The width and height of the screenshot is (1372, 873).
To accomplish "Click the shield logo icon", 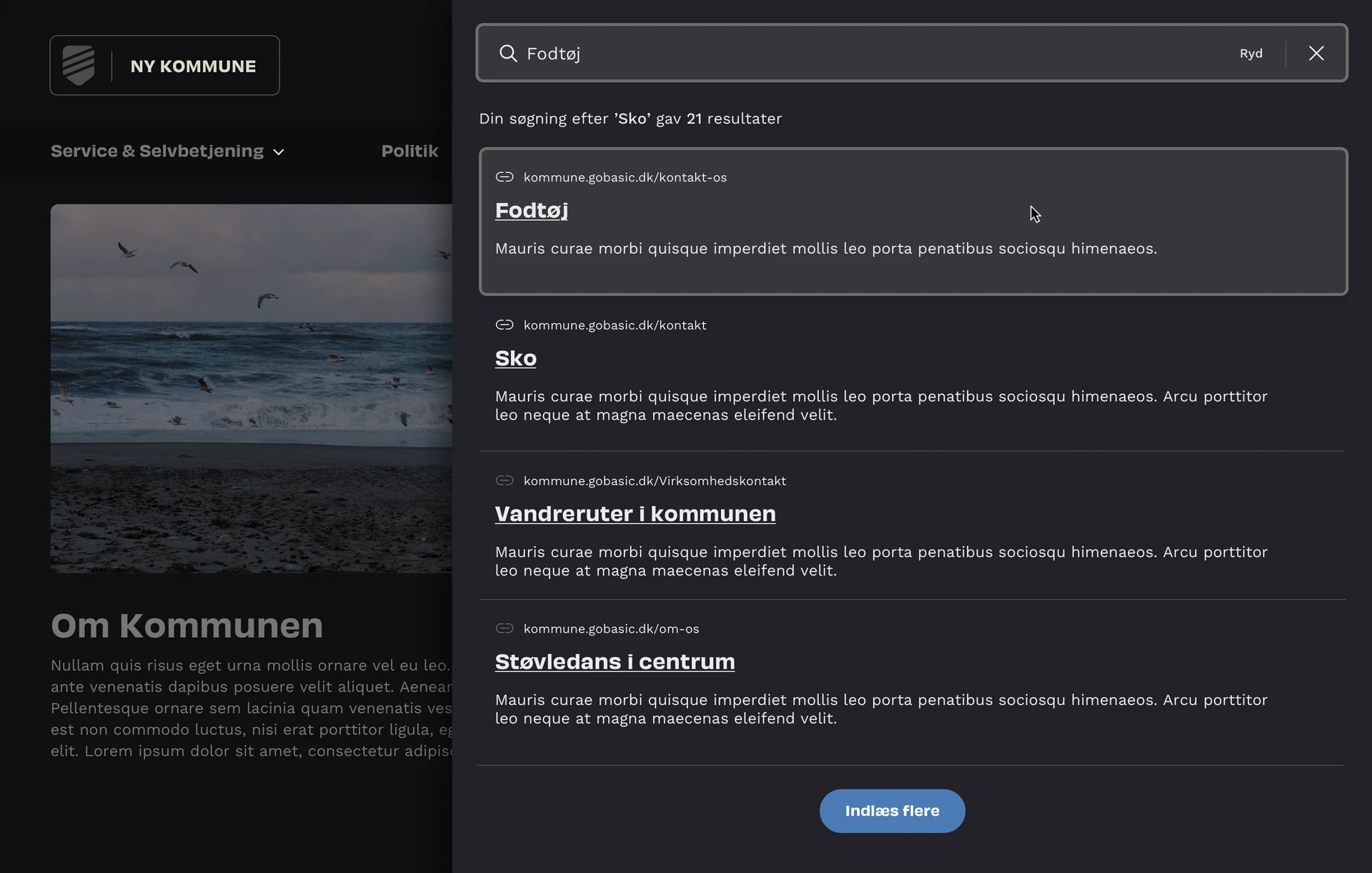I will click(79, 65).
